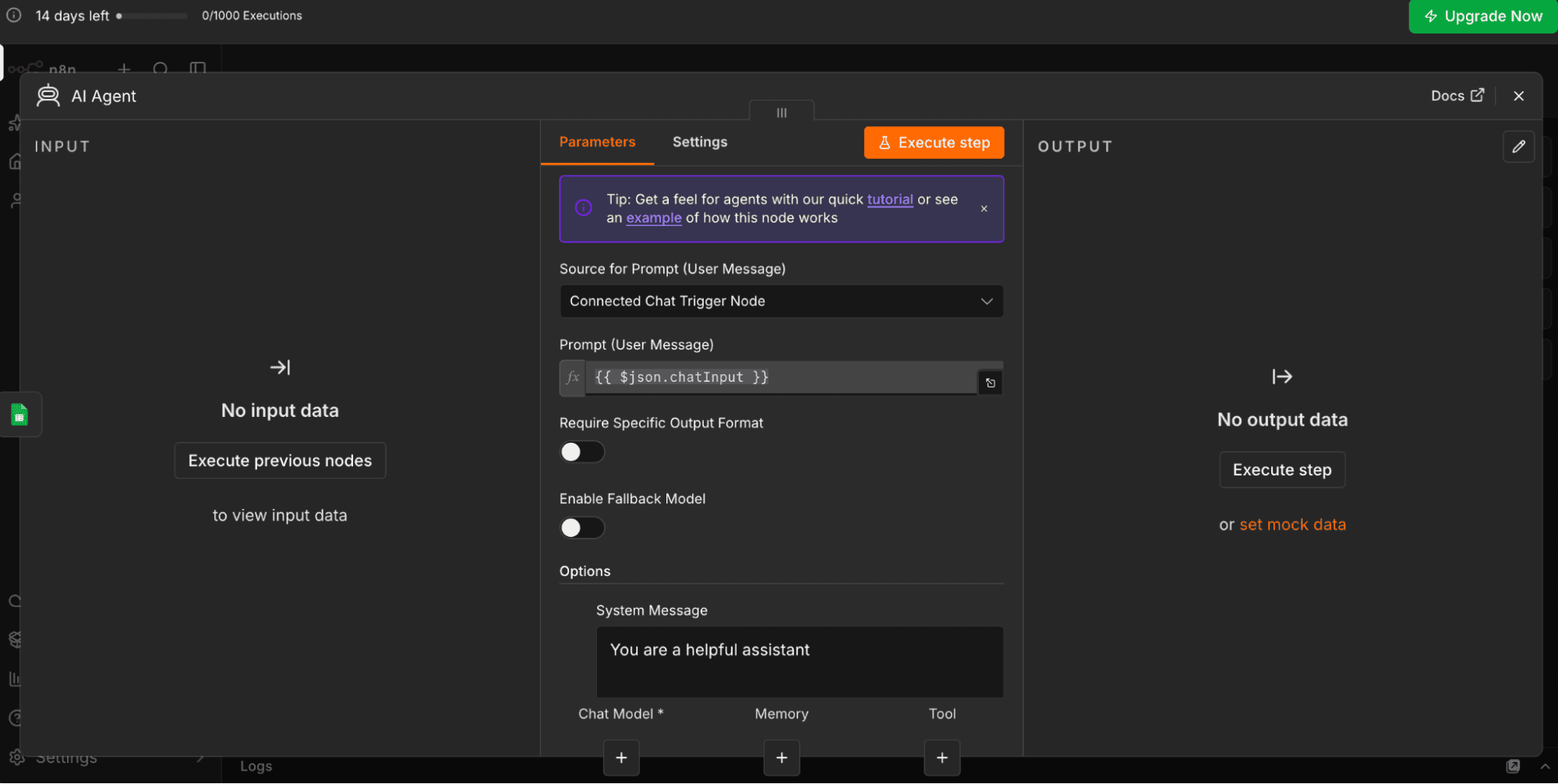1558x784 pixels.
Task: Click the 14 days left text
Action: [x=72, y=16]
